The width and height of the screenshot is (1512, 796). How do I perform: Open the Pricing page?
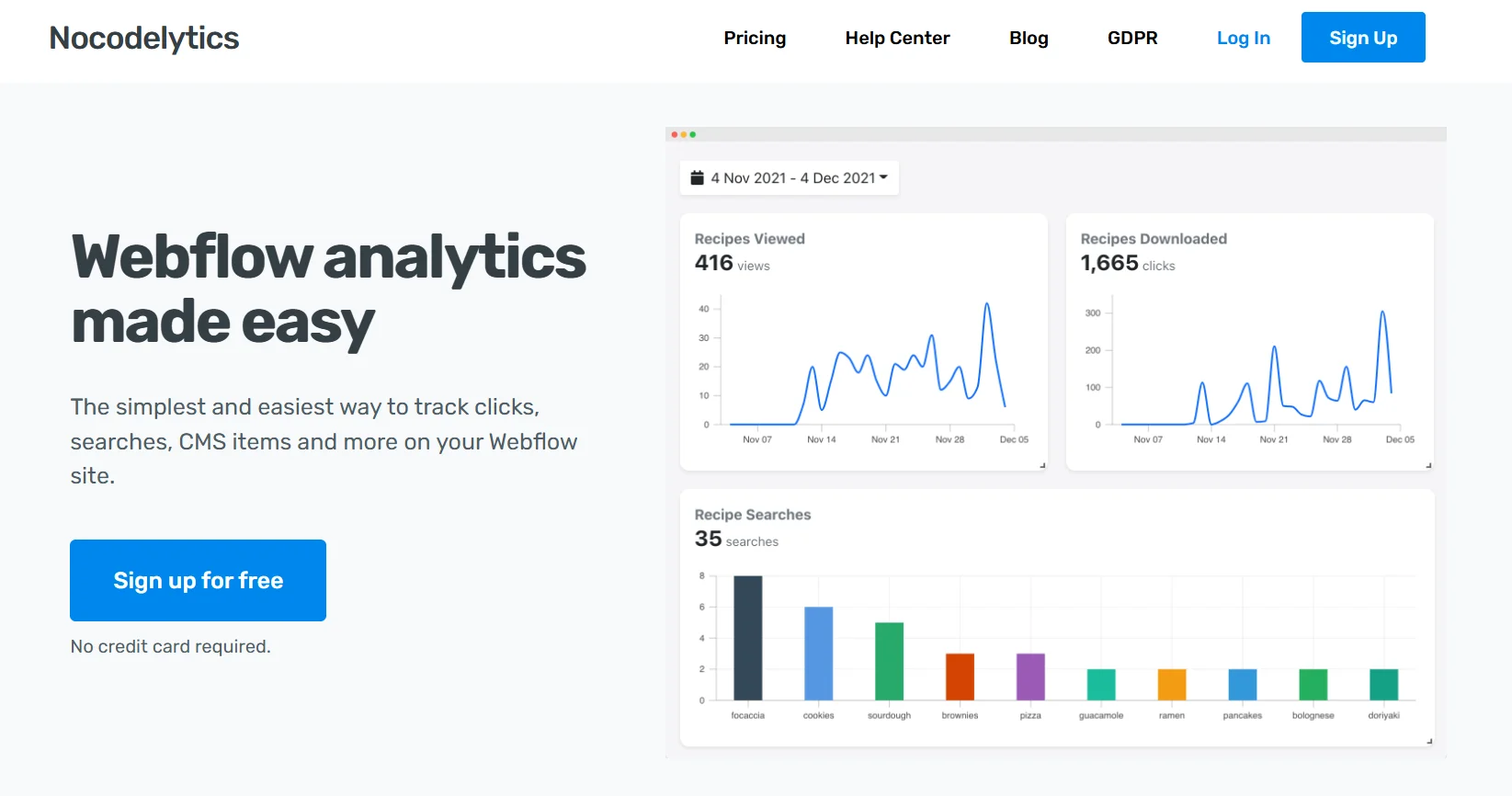(x=755, y=38)
